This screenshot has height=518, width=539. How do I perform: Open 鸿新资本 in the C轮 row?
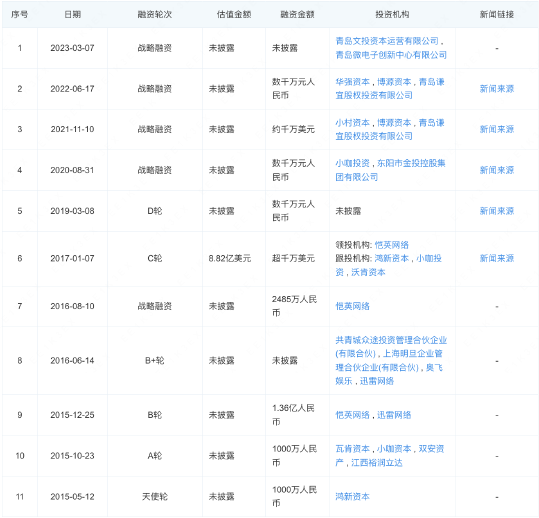click(x=392, y=258)
